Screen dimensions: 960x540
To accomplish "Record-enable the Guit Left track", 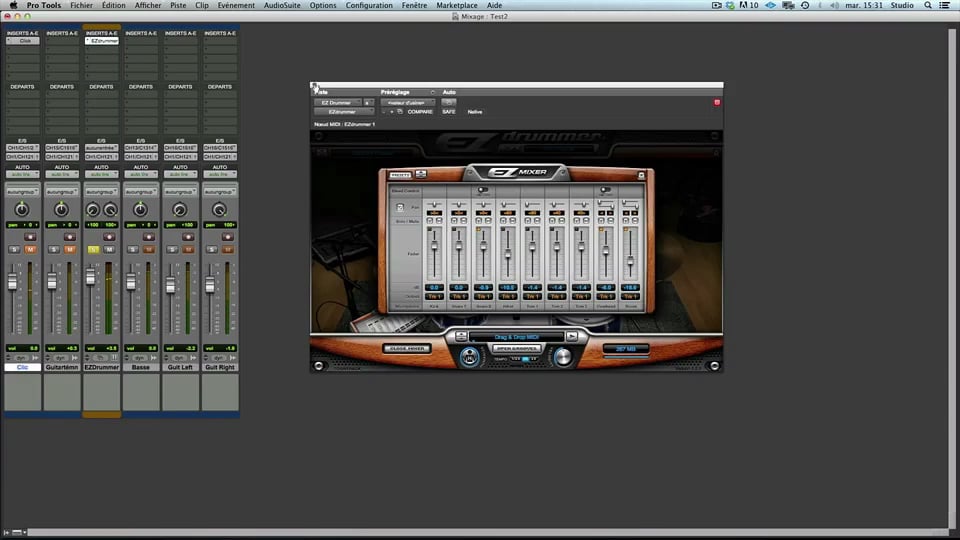I will 188,236.
